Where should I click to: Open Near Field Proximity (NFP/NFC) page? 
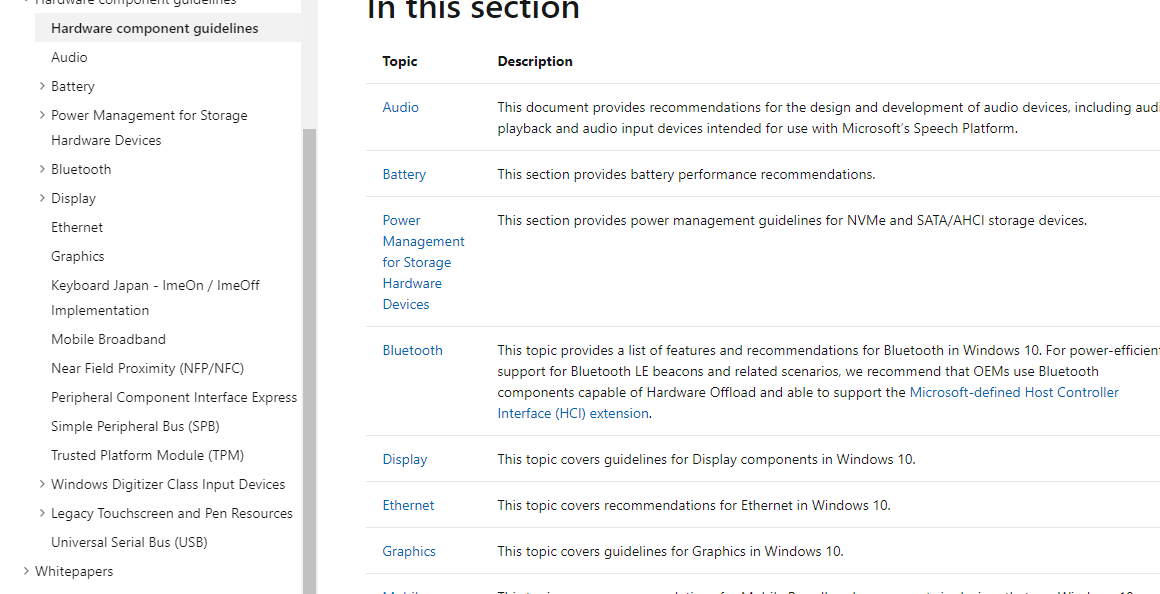click(147, 368)
